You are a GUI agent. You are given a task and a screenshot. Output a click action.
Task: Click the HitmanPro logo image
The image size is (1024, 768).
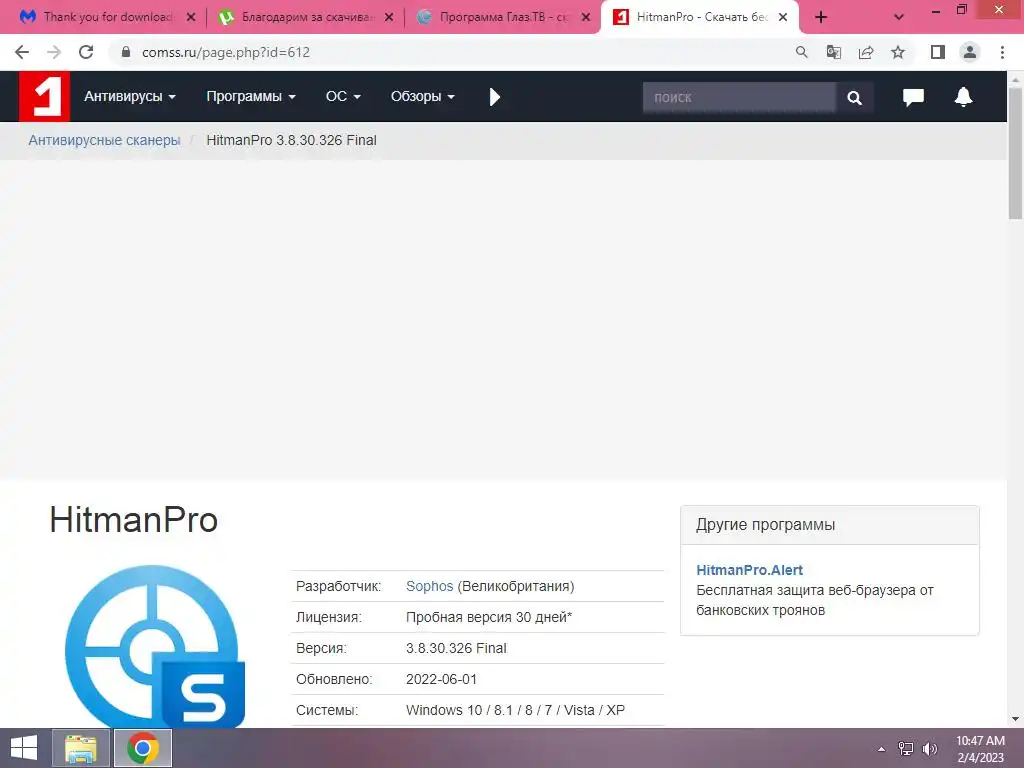click(x=155, y=647)
